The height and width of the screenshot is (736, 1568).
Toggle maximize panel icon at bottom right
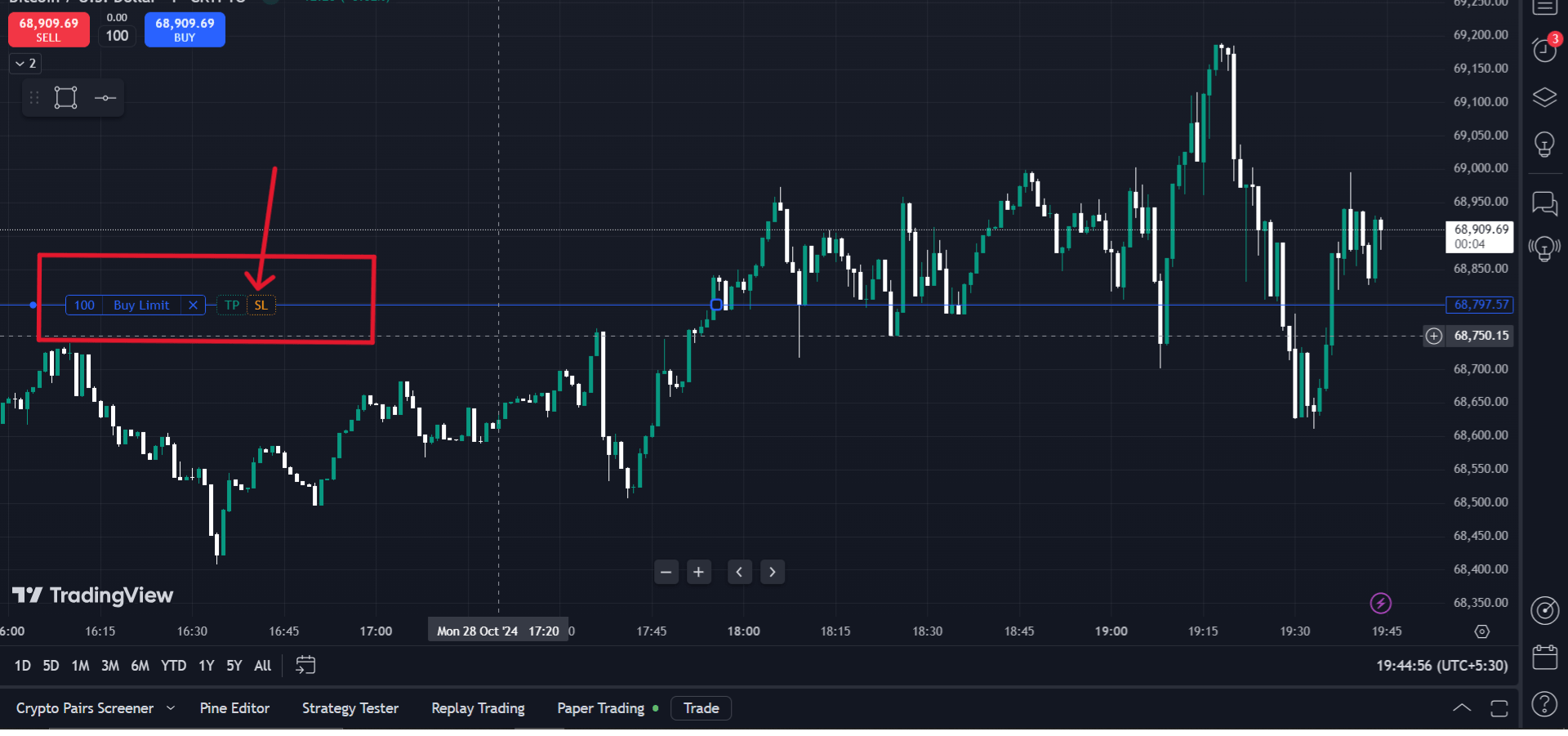1499,708
